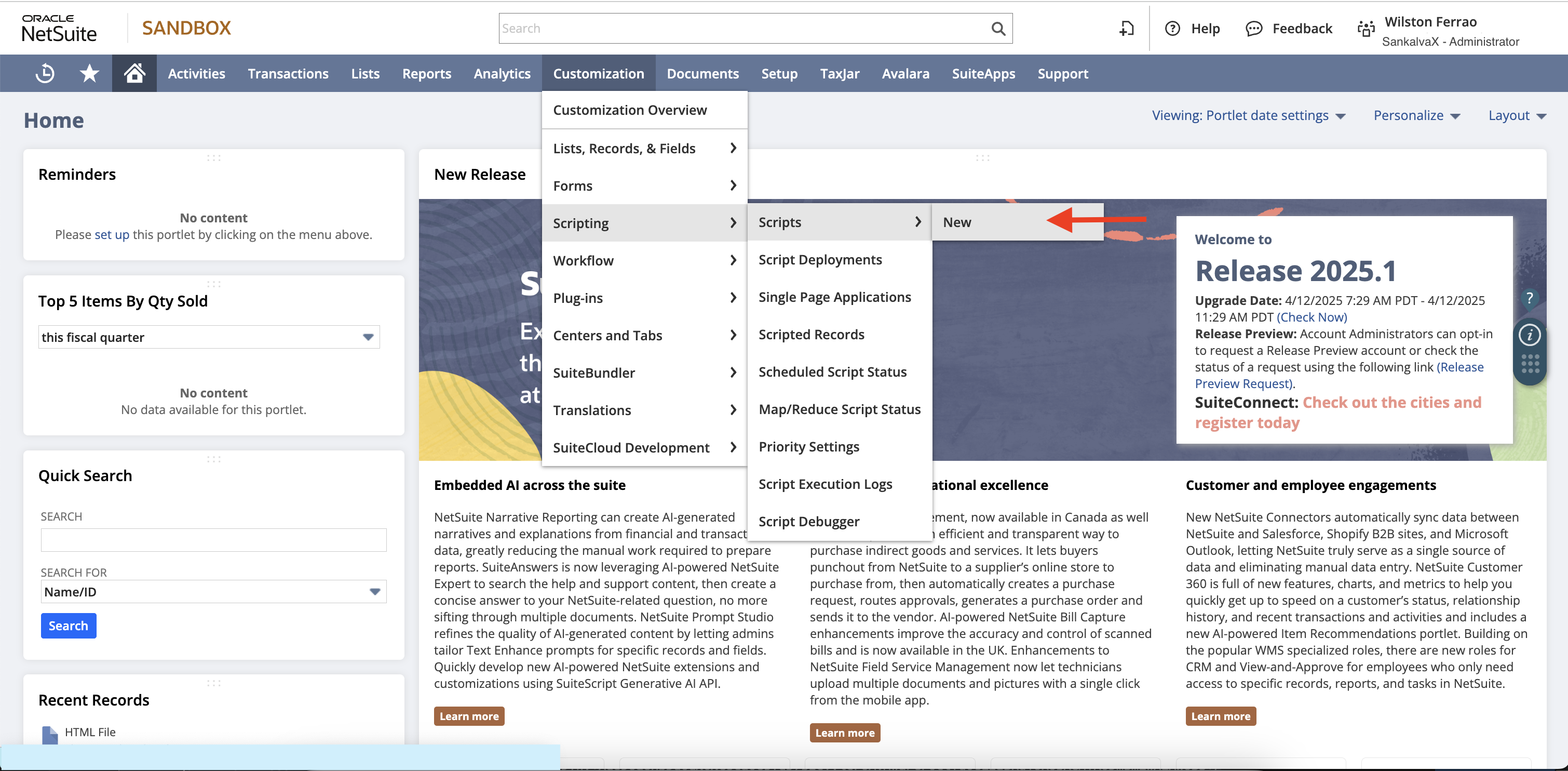1568x771 pixels.
Task: Click the Feedback speech bubble icon
Action: tap(1254, 29)
